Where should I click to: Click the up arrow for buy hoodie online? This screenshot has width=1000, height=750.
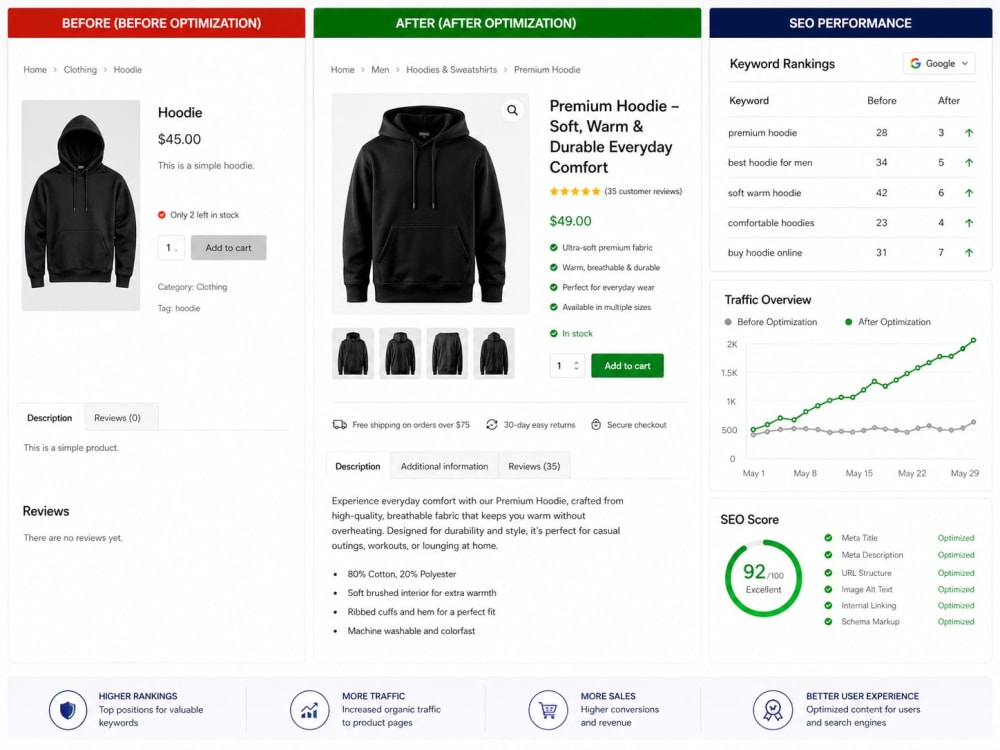pos(969,253)
